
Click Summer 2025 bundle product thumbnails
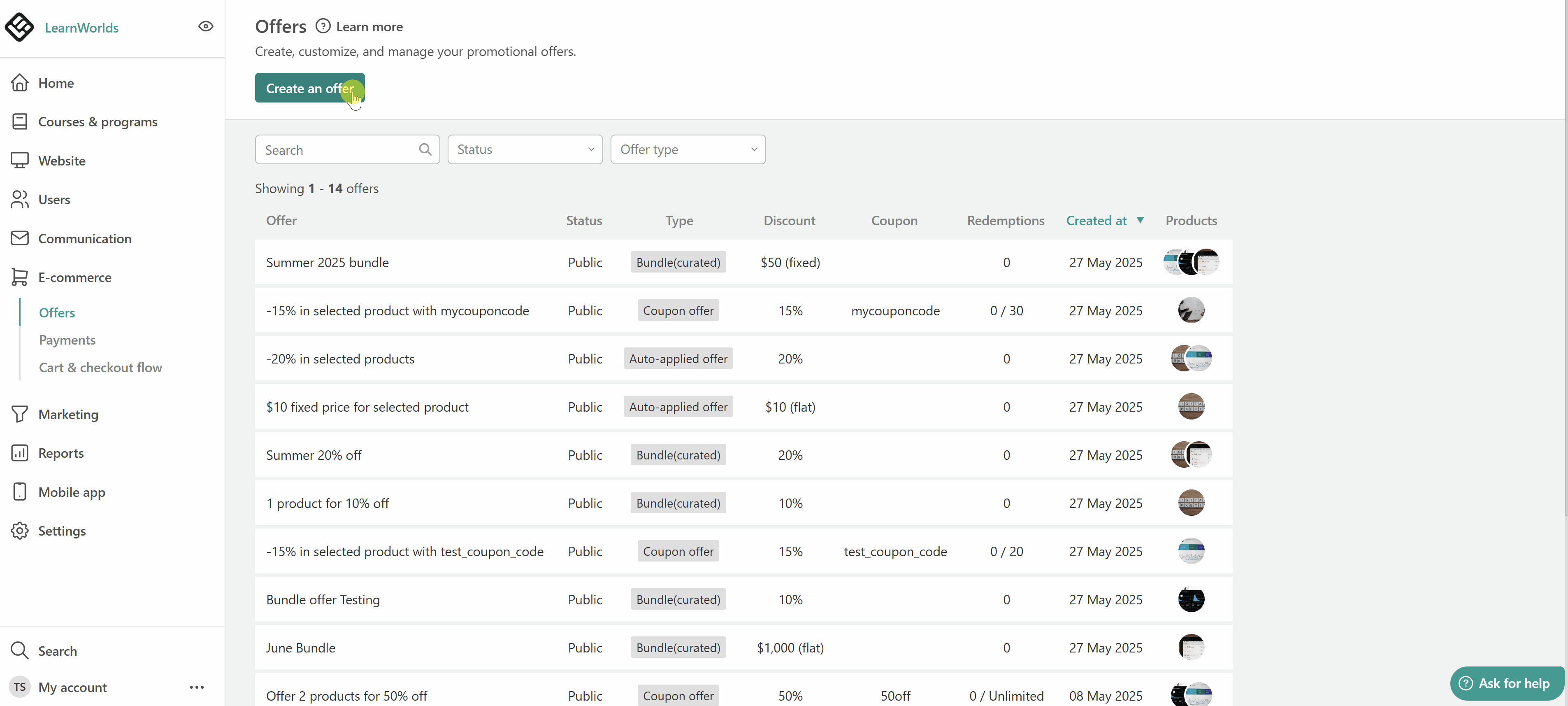pyautogui.click(x=1191, y=262)
